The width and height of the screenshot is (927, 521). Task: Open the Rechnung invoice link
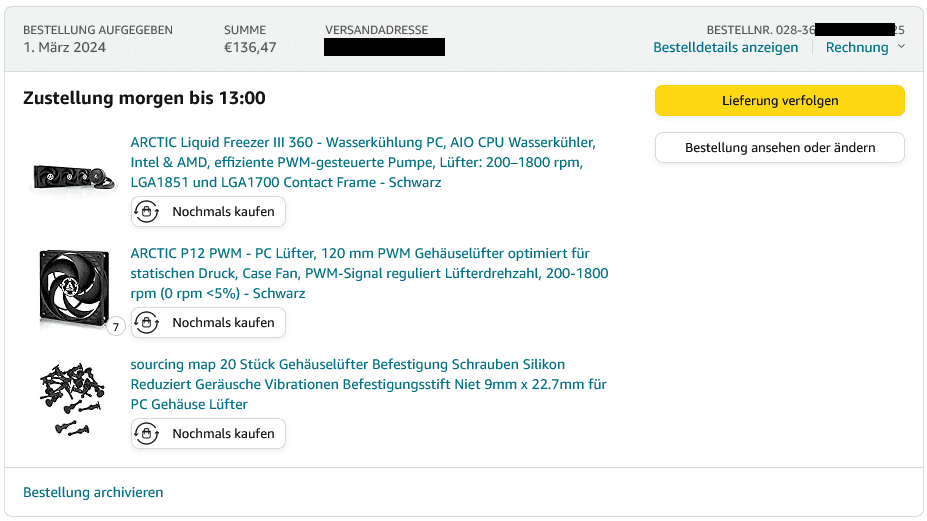click(857, 47)
